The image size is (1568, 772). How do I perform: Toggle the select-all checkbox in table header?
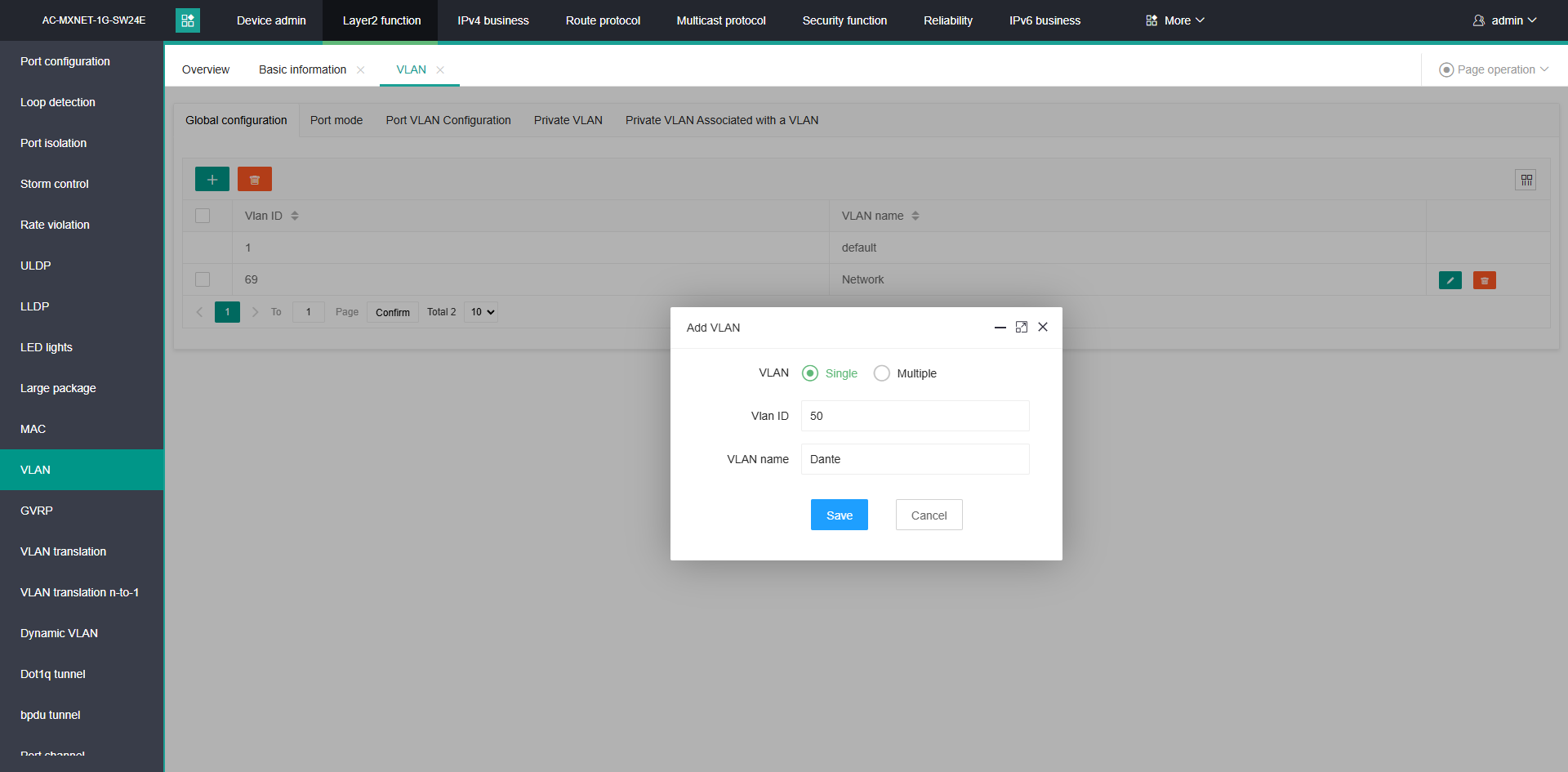(203, 216)
